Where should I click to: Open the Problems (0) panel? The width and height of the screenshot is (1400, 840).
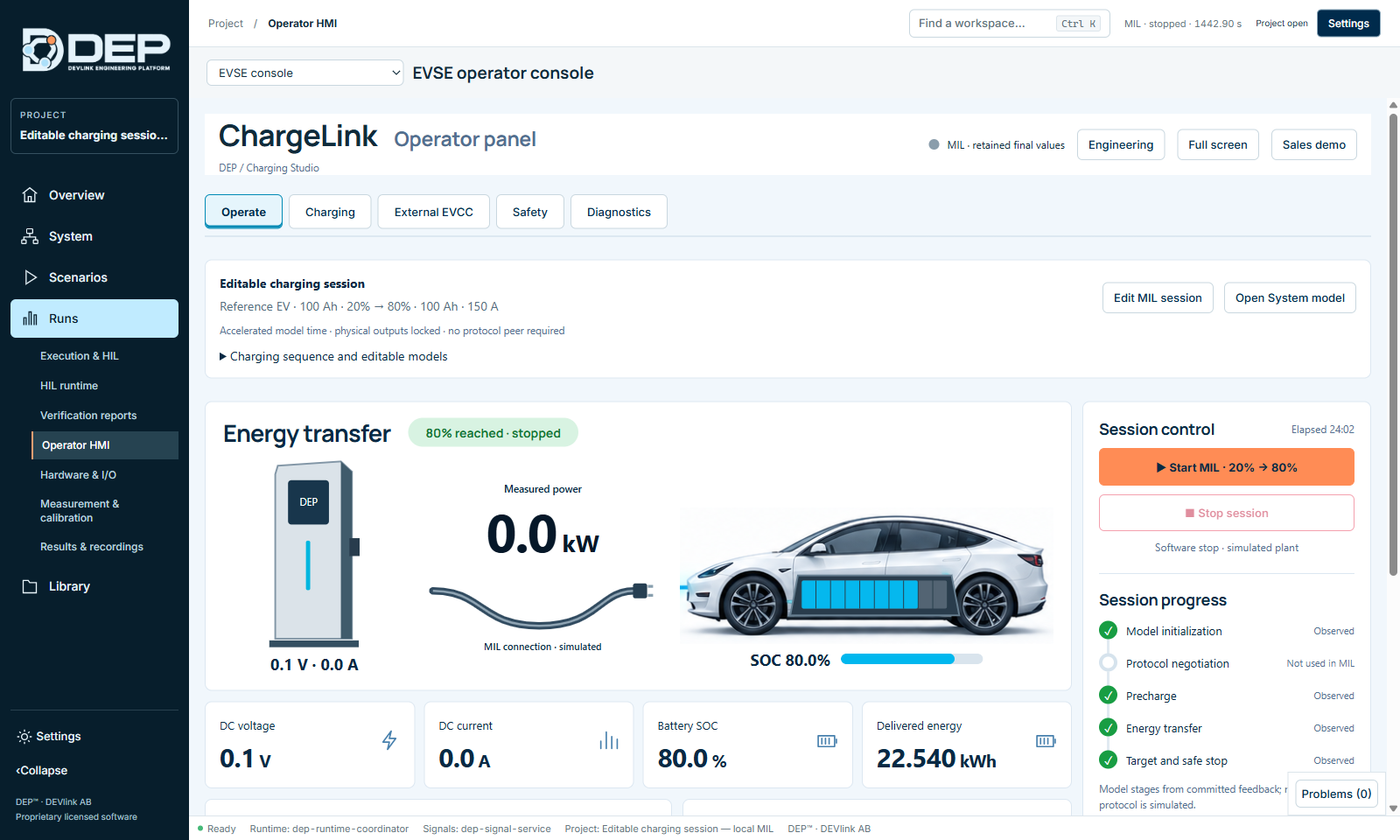click(1336, 794)
